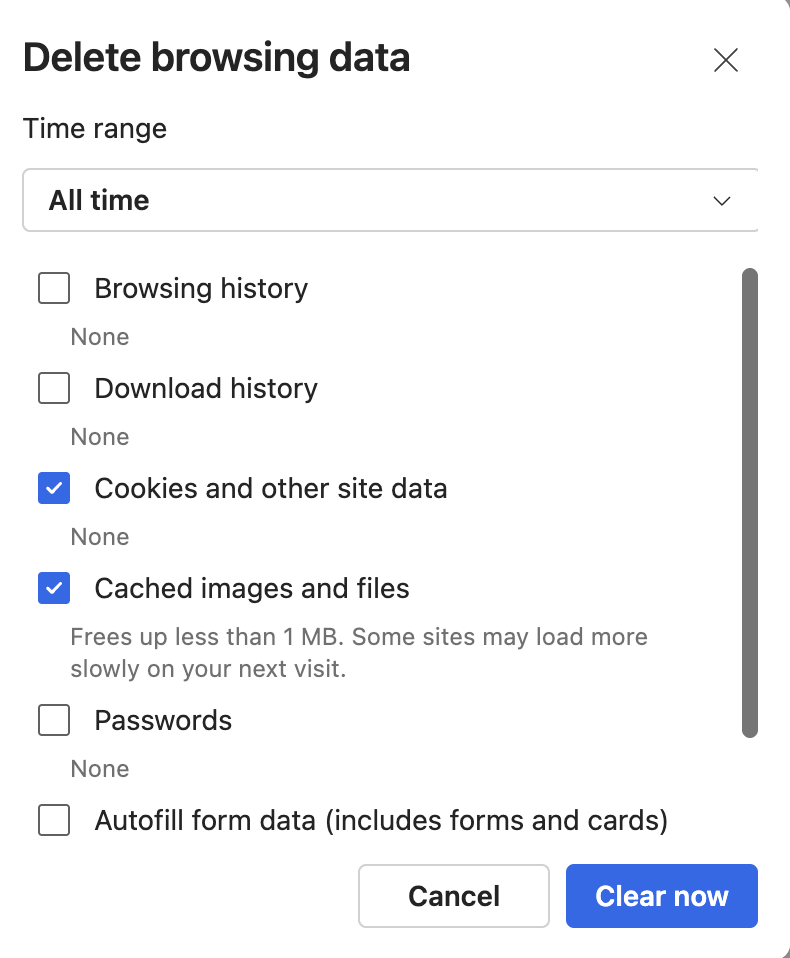Image resolution: width=790 pixels, height=958 pixels.
Task: Check the Passwords checkbox
Action: click(54, 721)
